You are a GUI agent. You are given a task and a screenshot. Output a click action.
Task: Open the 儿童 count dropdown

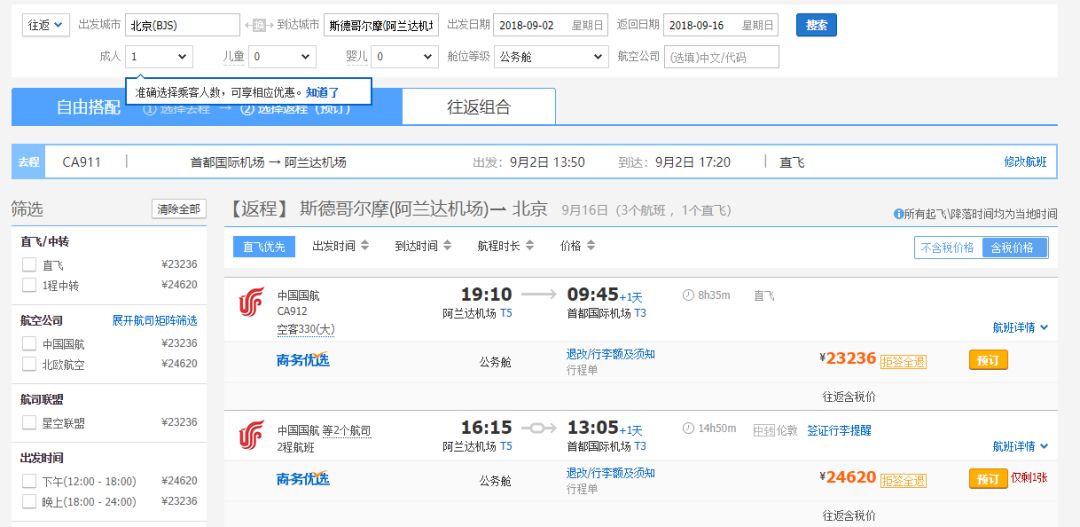[282, 57]
